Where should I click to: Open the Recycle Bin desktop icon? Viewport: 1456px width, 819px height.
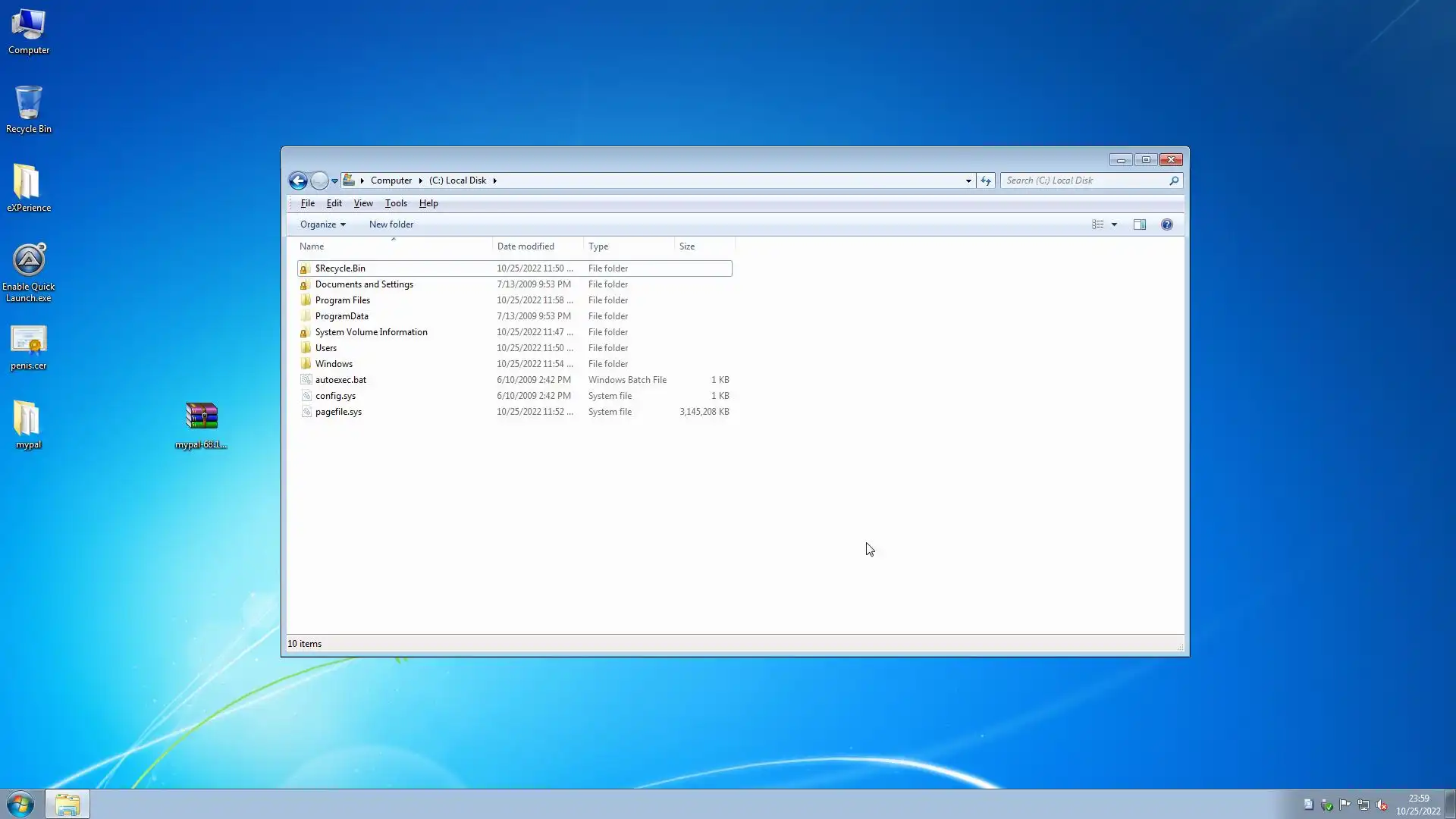coord(29,104)
